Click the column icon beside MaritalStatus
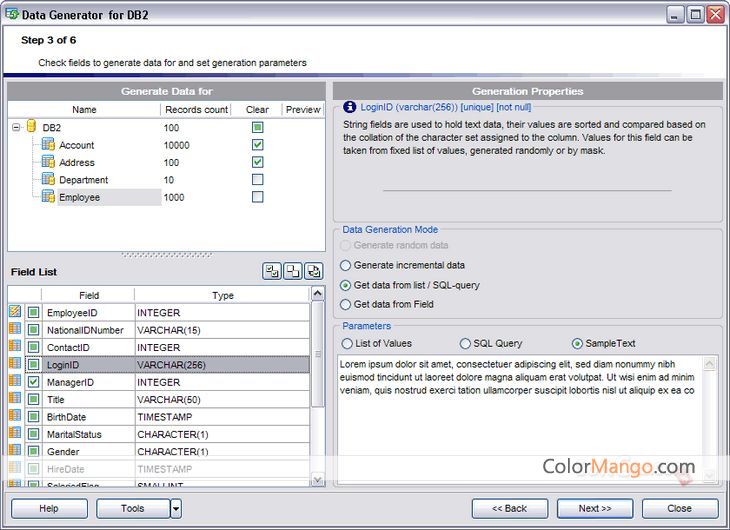Viewport: 730px width, 530px height. point(15,433)
